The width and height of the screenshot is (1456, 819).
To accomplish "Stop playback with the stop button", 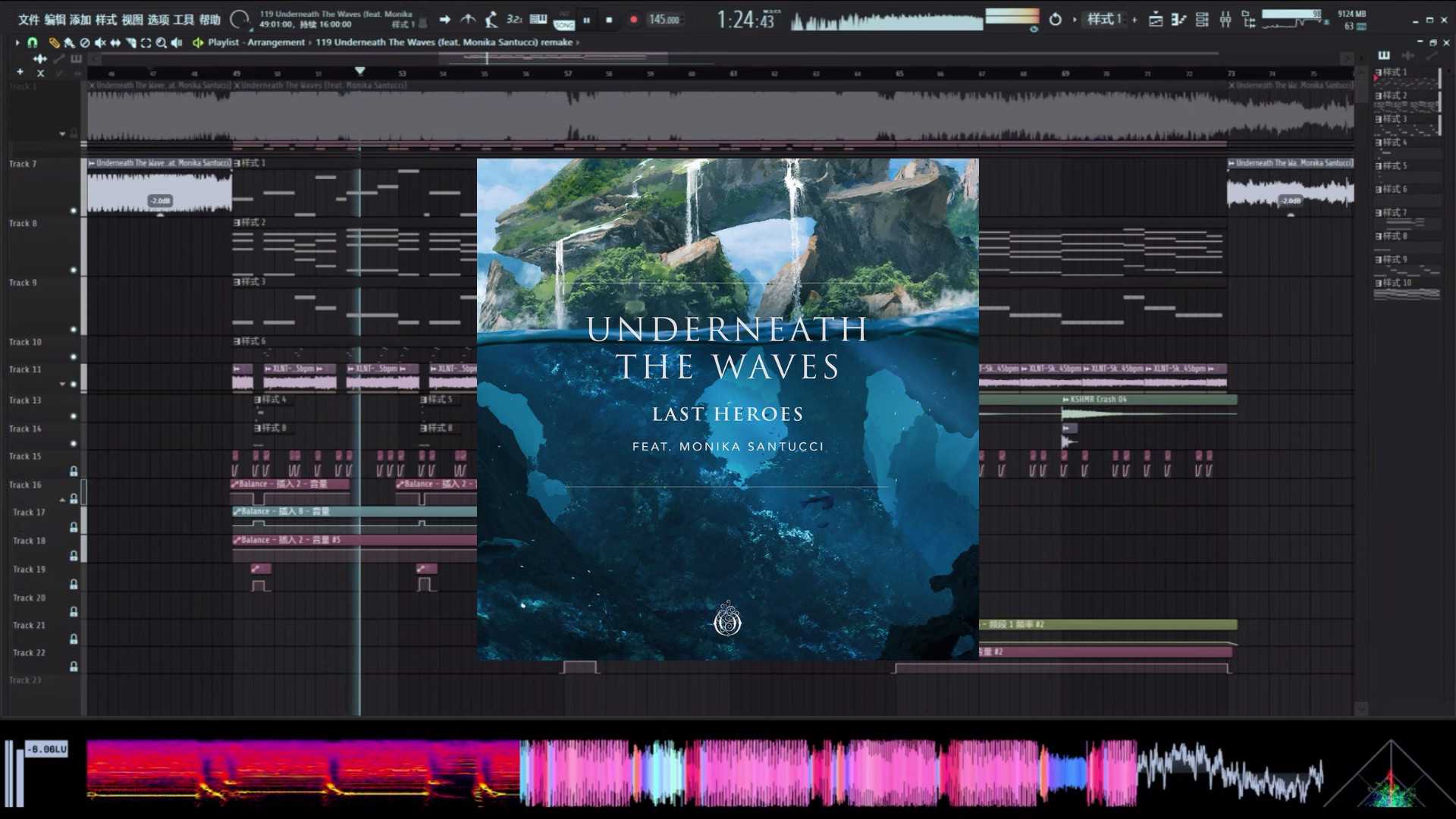I will coord(609,20).
